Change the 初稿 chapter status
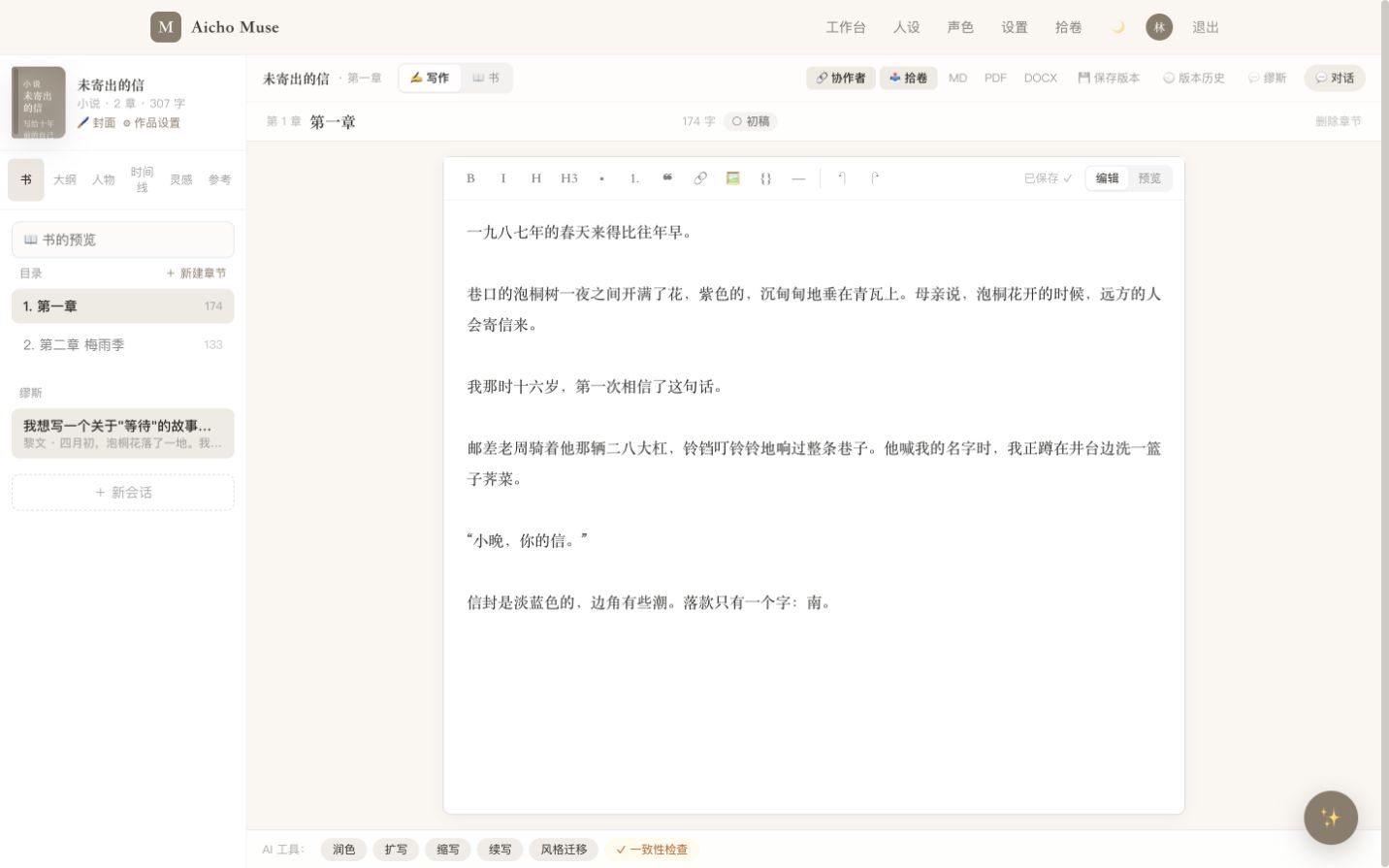The width and height of the screenshot is (1389, 868). pyautogui.click(x=751, y=121)
